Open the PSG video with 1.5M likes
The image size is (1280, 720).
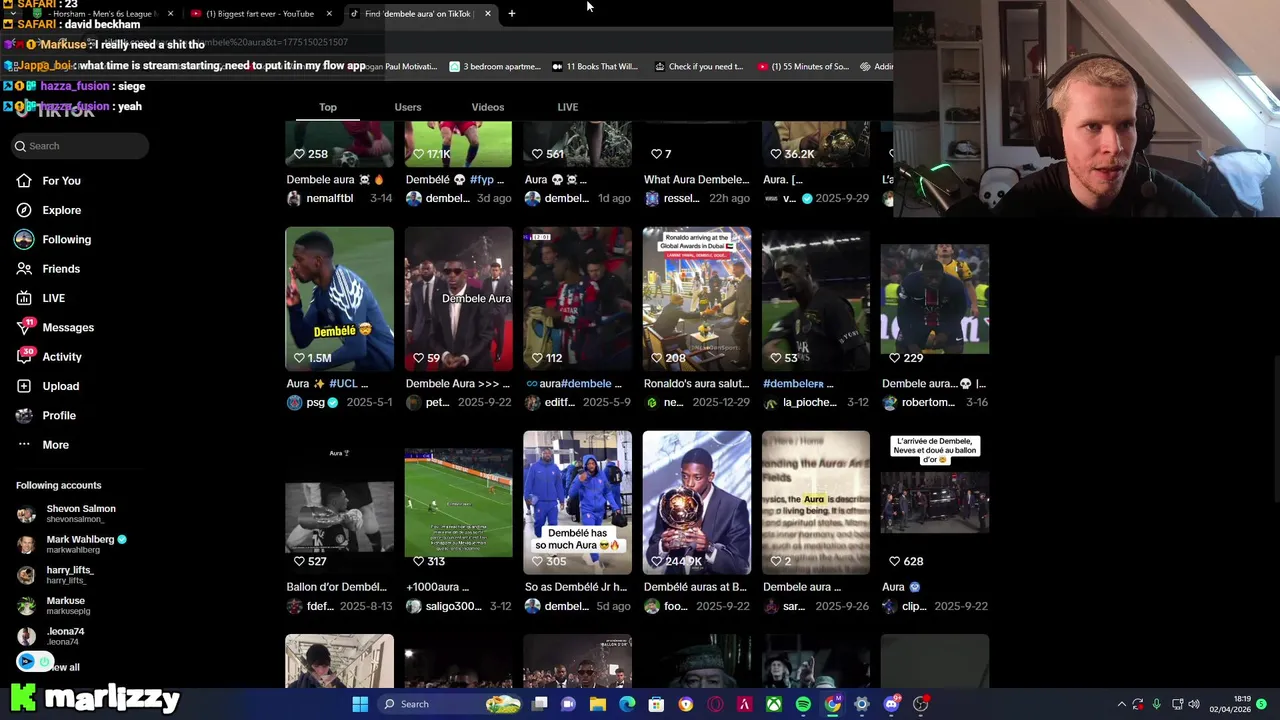point(339,299)
